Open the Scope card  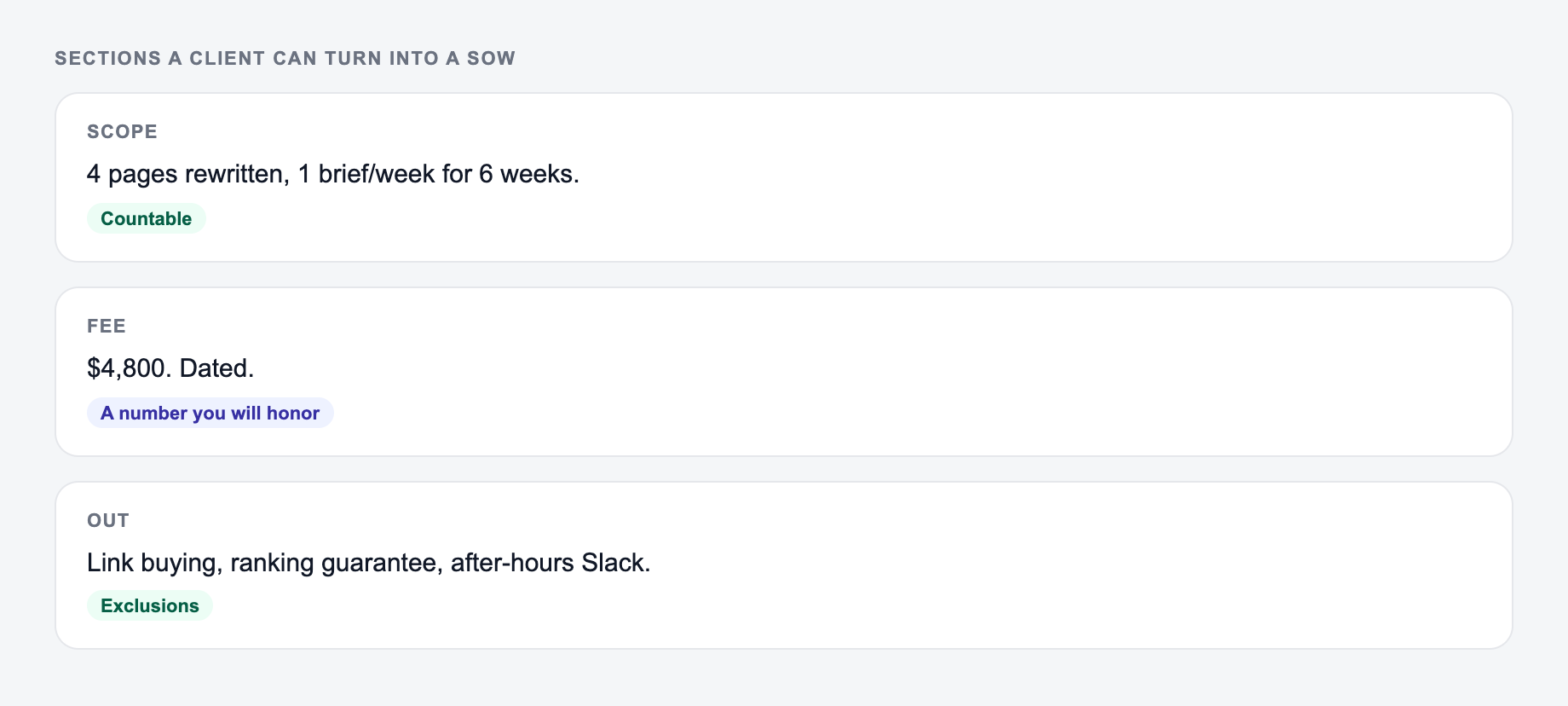pos(783,177)
